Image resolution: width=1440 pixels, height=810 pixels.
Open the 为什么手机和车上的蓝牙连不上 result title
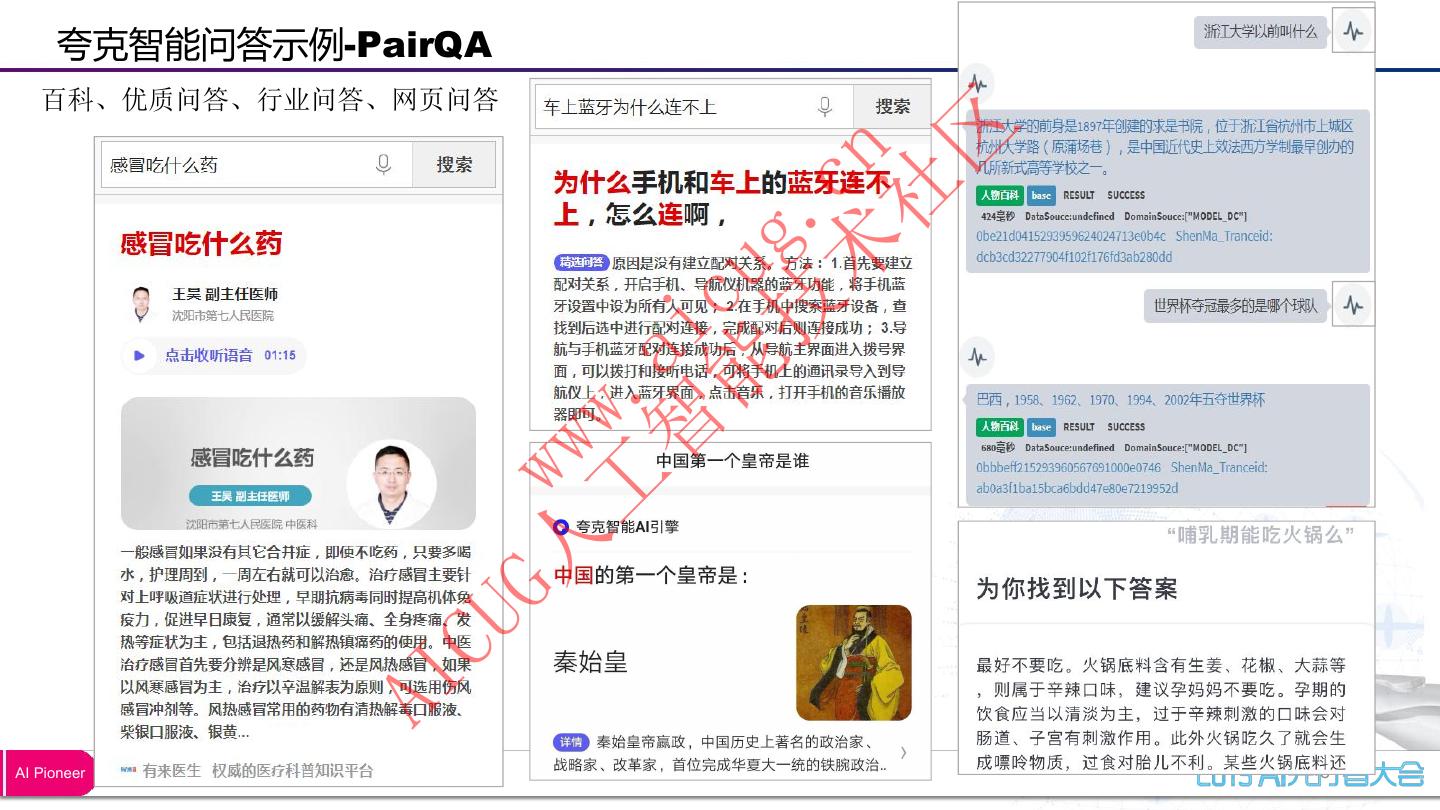pyautogui.click(x=722, y=198)
